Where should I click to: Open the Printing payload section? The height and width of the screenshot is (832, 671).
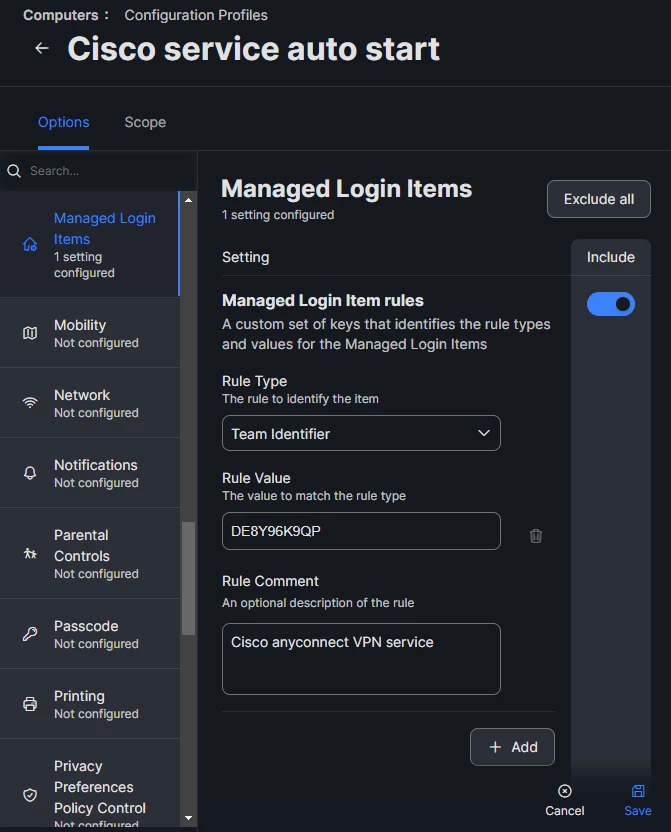90,704
